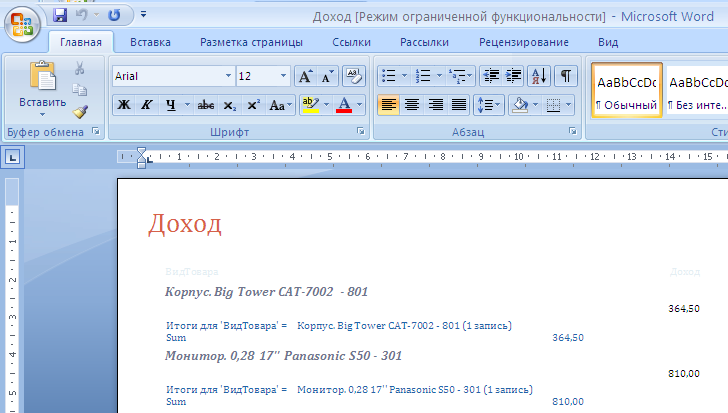Apply the red font color
This screenshot has width=728, height=413.
pyautogui.click(x=344, y=105)
